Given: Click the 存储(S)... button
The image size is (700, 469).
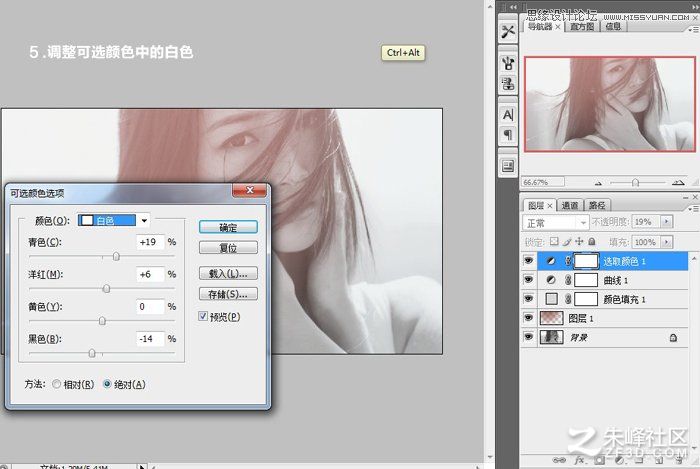Looking at the screenshot, I should coord(228,294).
